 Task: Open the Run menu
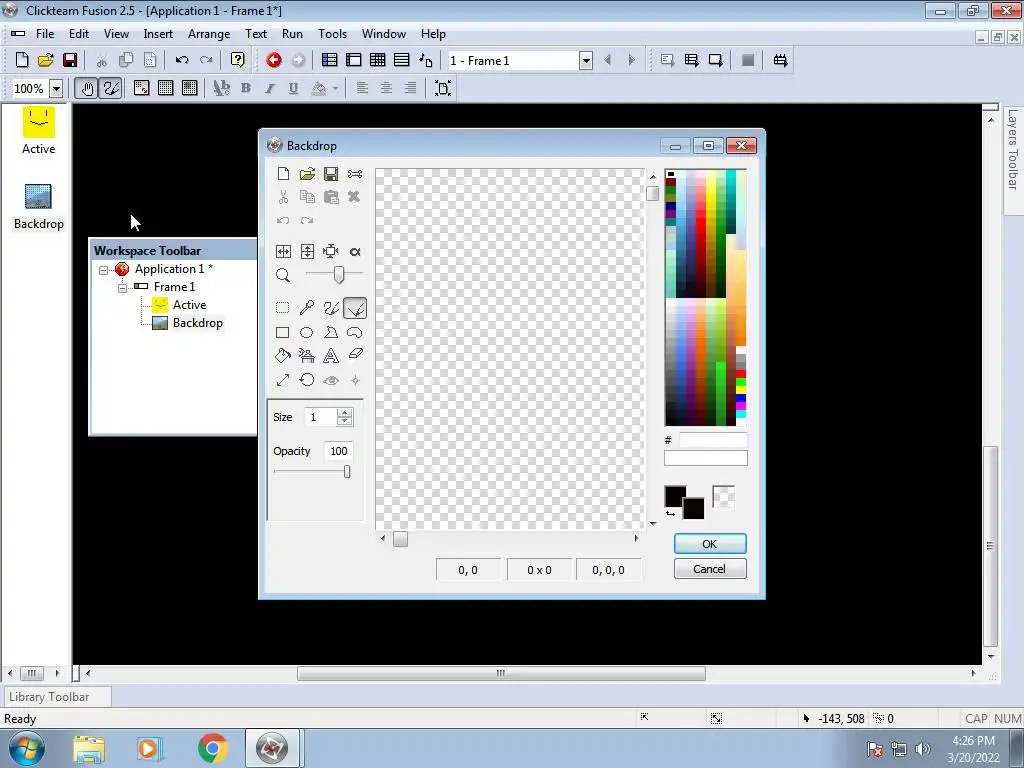point(292,34)
